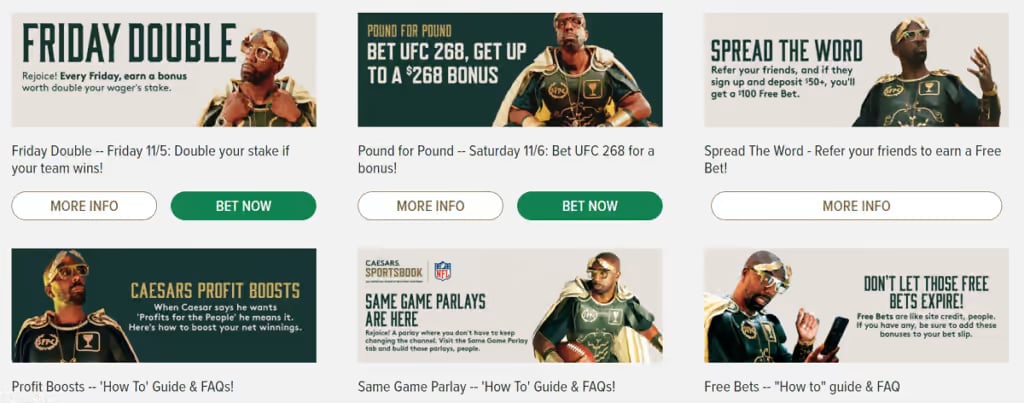Open Same Game Parlay 'How To' Guide link

487,387
